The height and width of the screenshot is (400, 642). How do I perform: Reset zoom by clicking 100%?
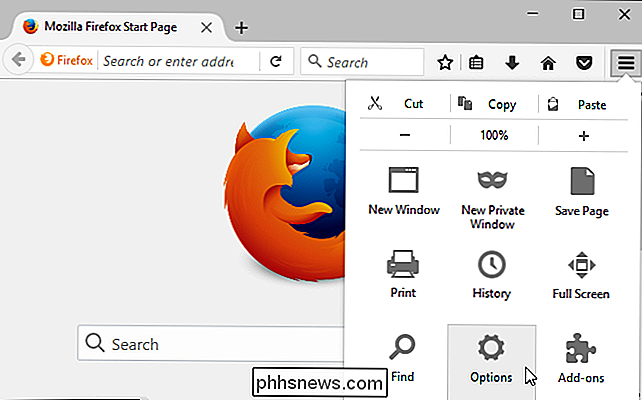click(x=494, y=136)
